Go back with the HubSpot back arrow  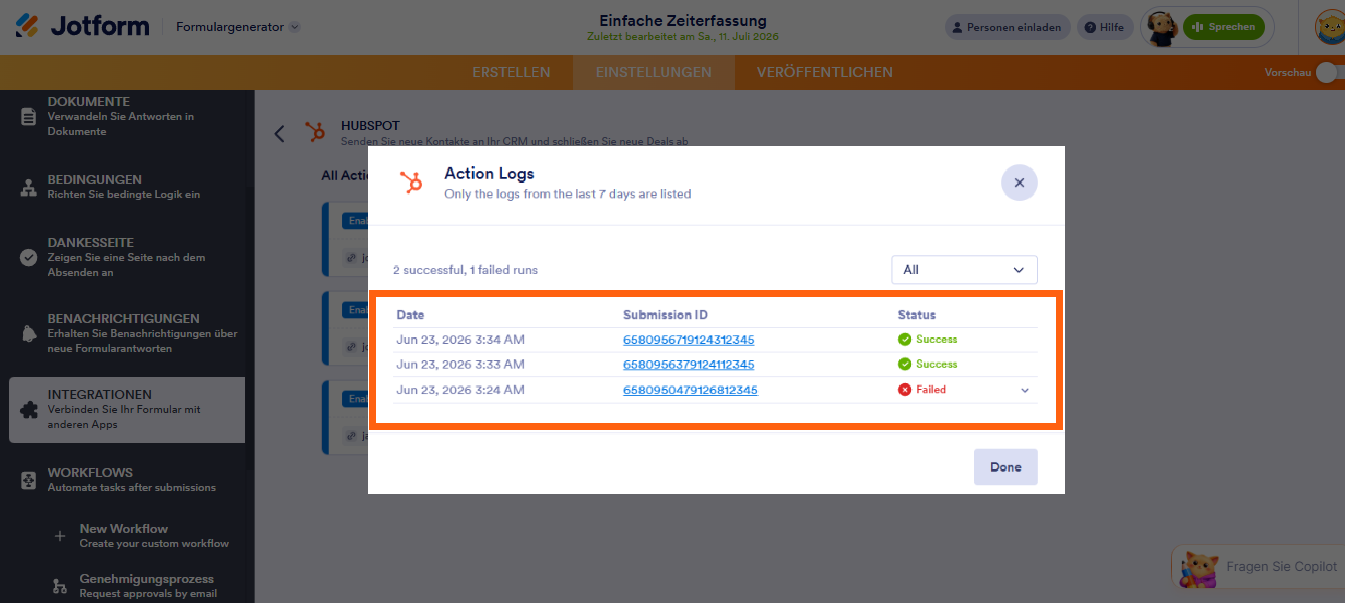tap(280, 133)
